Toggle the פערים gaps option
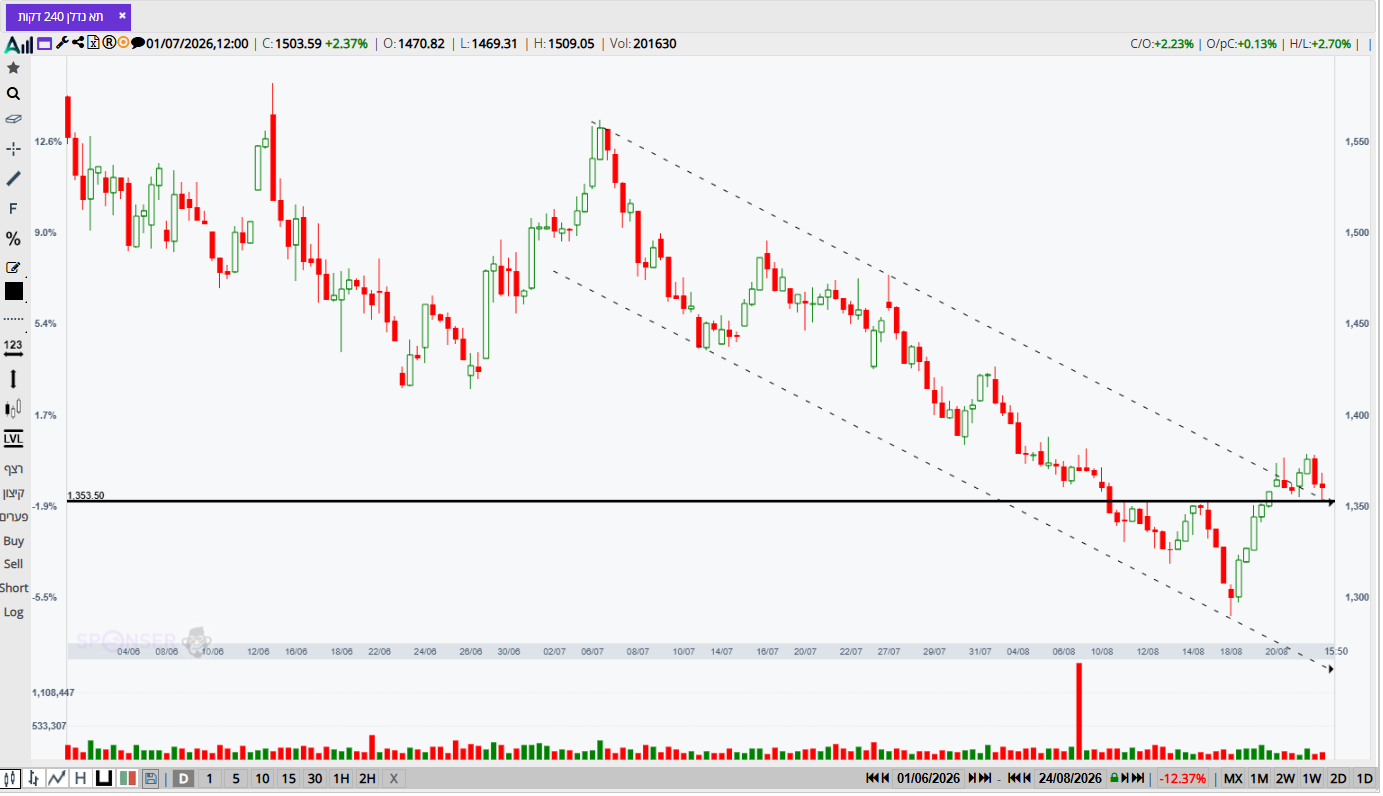Image resolution: width=1383 pixels, height=796 pixels. (x=13, y=517)
